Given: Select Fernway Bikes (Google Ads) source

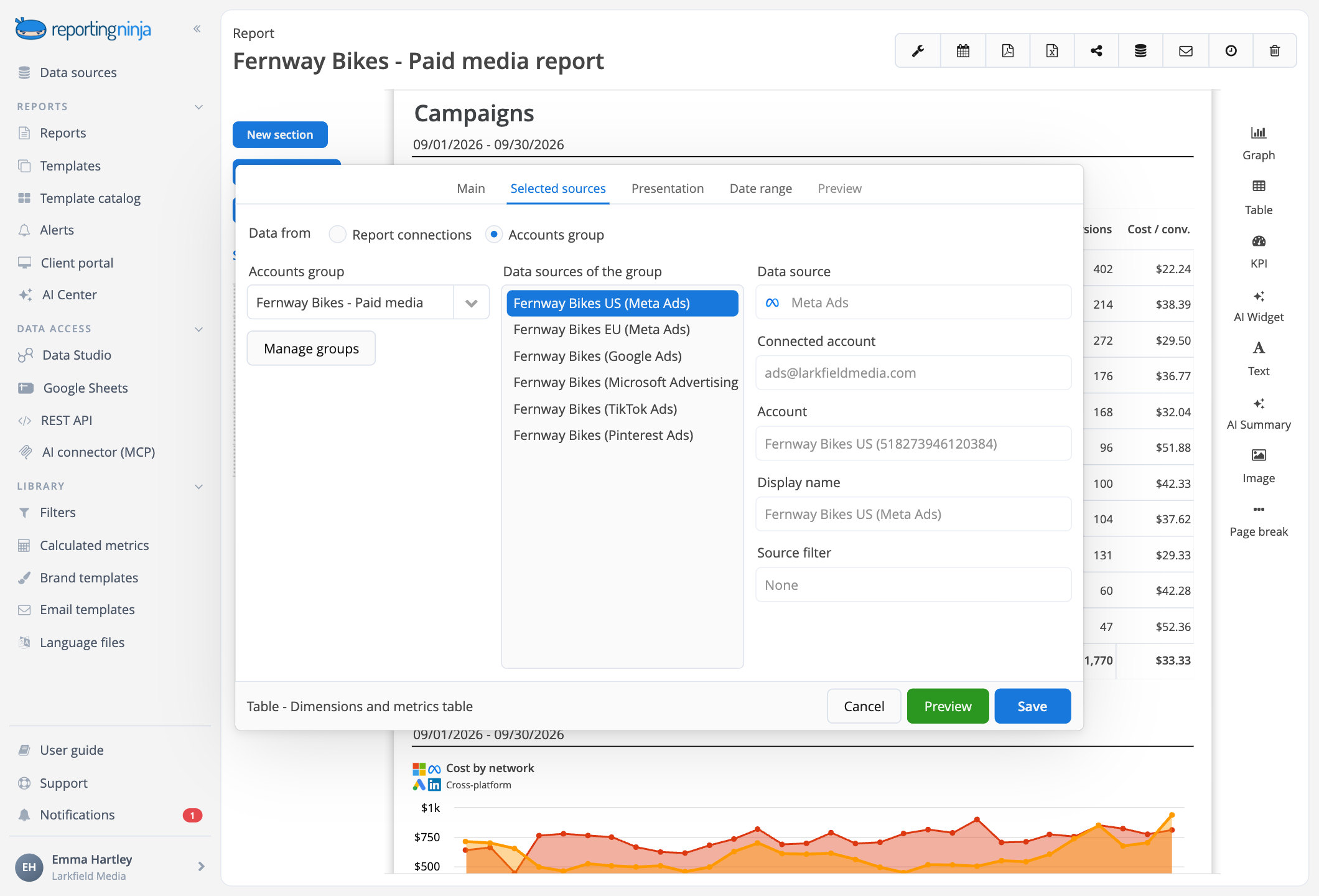Looking at the screenshot, I should [622, 357].
